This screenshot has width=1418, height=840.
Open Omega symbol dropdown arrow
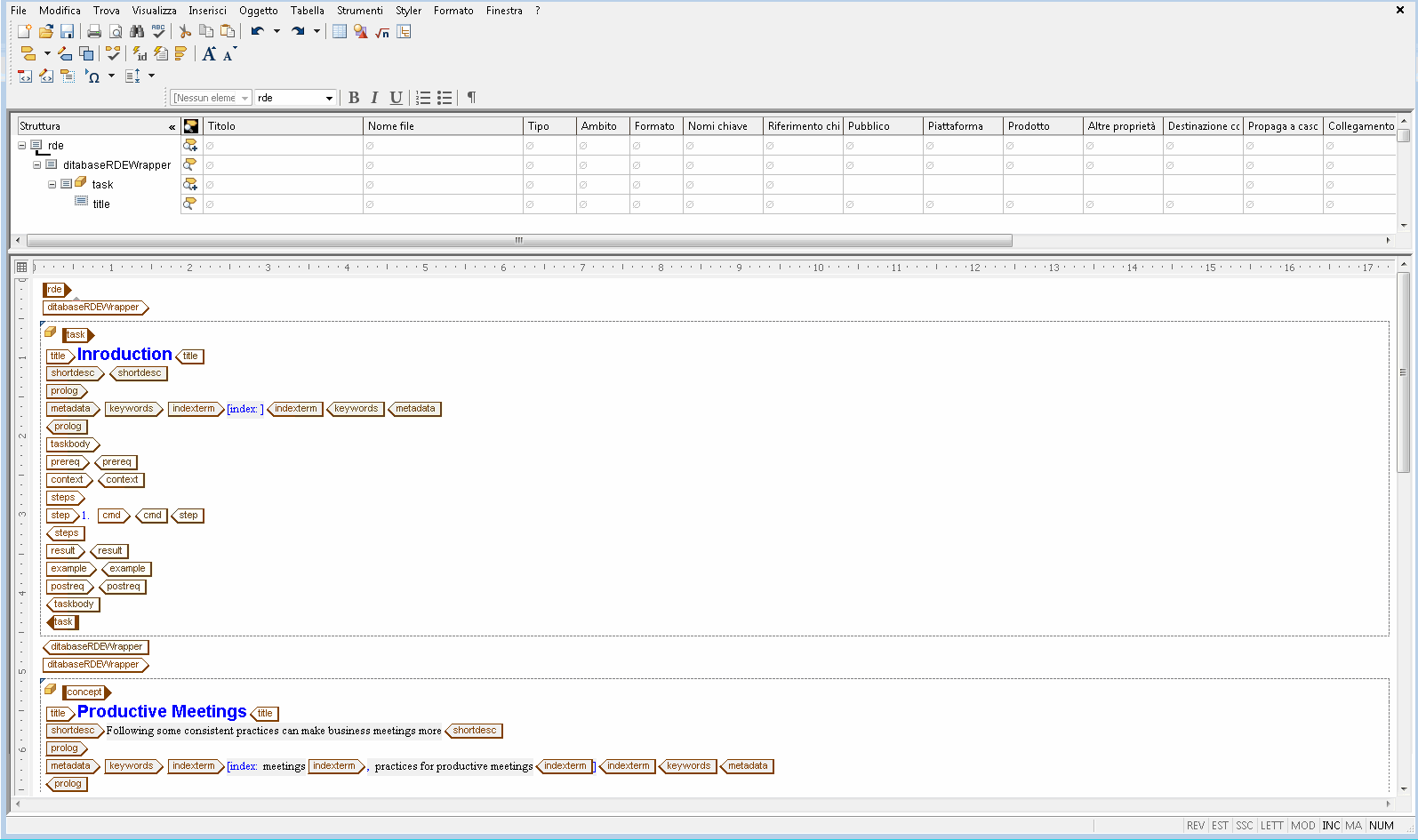pyautogui.click(x=111, y=76)
